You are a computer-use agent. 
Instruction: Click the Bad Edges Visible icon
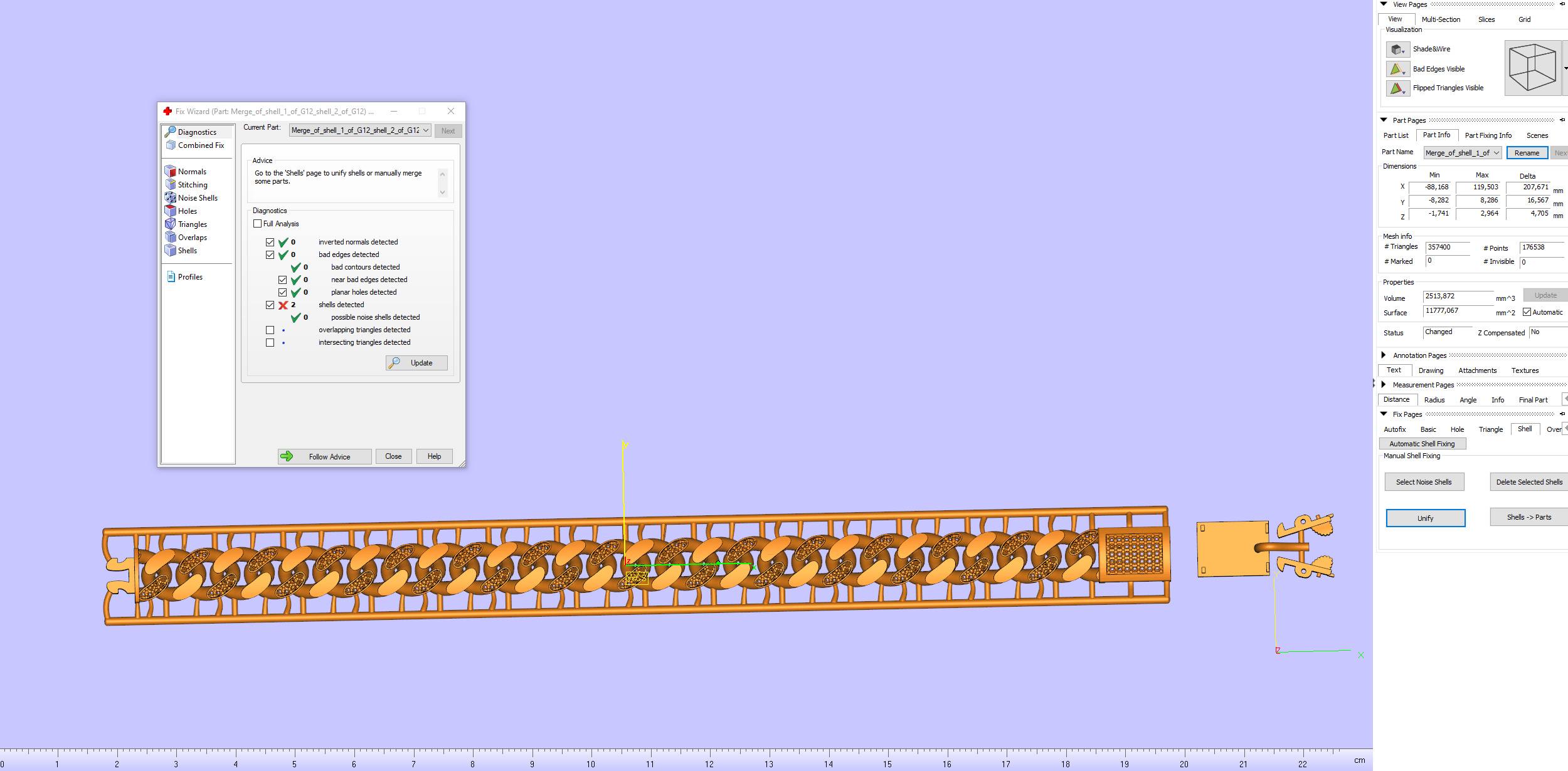[1397, 69]
